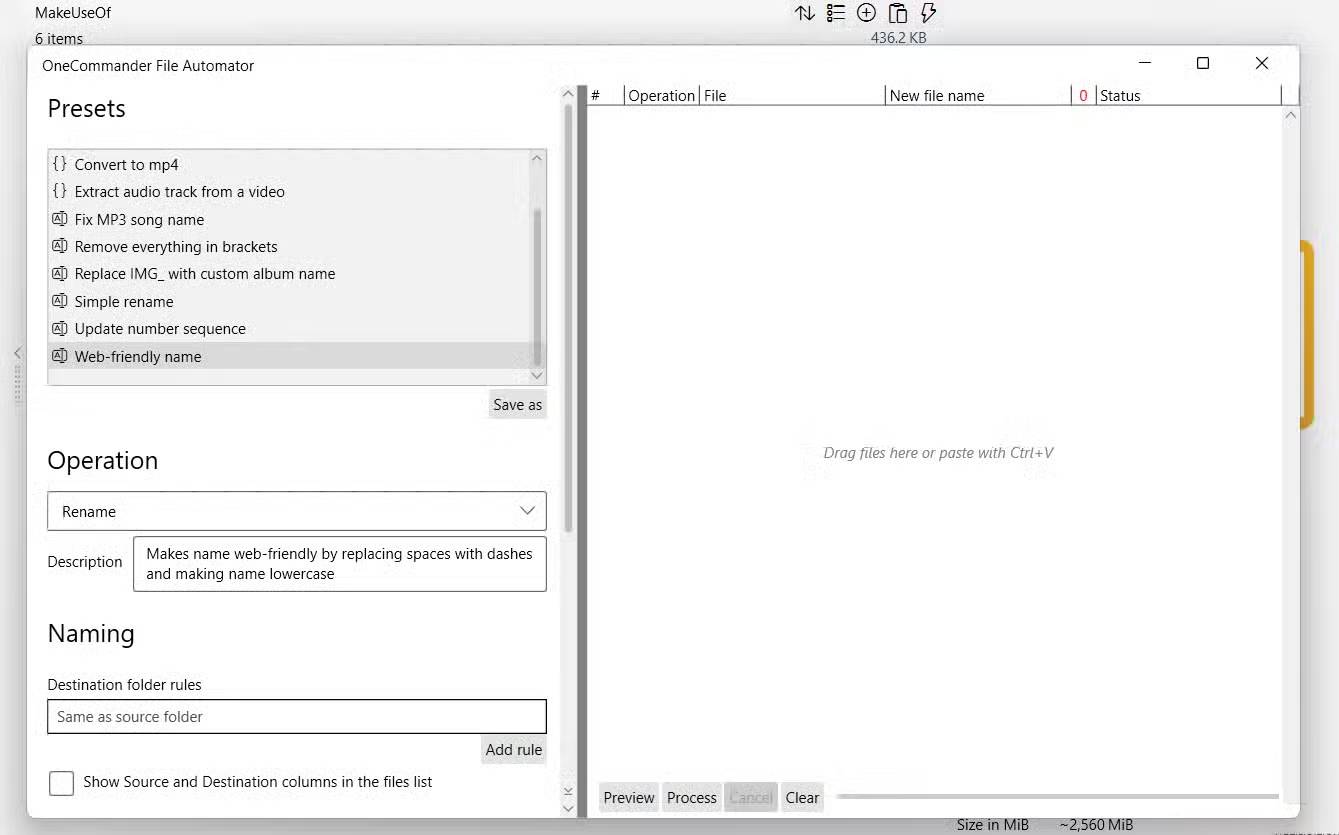1339x835 pixels.
Task: Open the lightning bolt automator icon
Action: pos(928,13)
